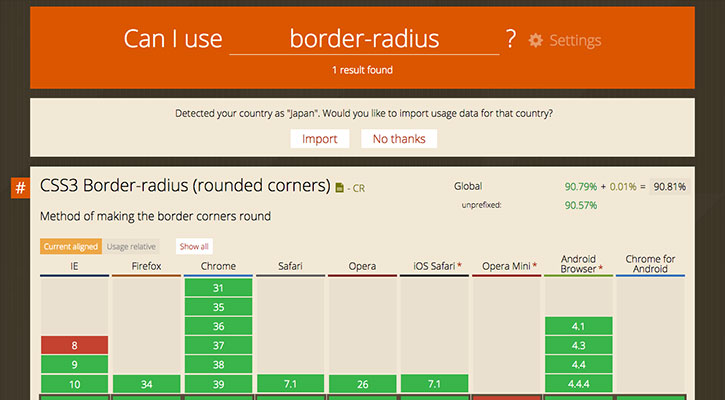Click the Opera Mini red asterisk note

coord(535,265)
